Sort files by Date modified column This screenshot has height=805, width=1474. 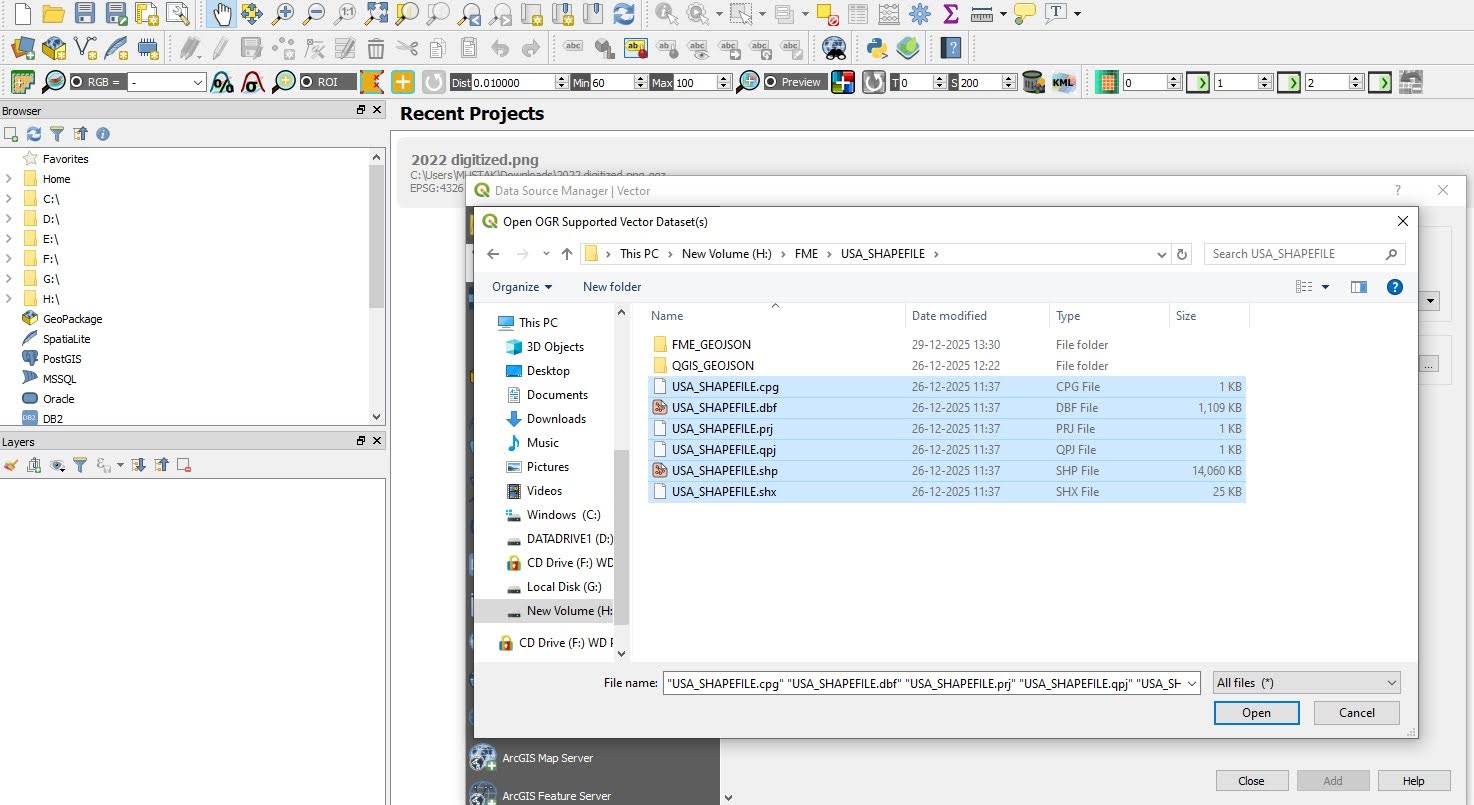pos(949,316)
